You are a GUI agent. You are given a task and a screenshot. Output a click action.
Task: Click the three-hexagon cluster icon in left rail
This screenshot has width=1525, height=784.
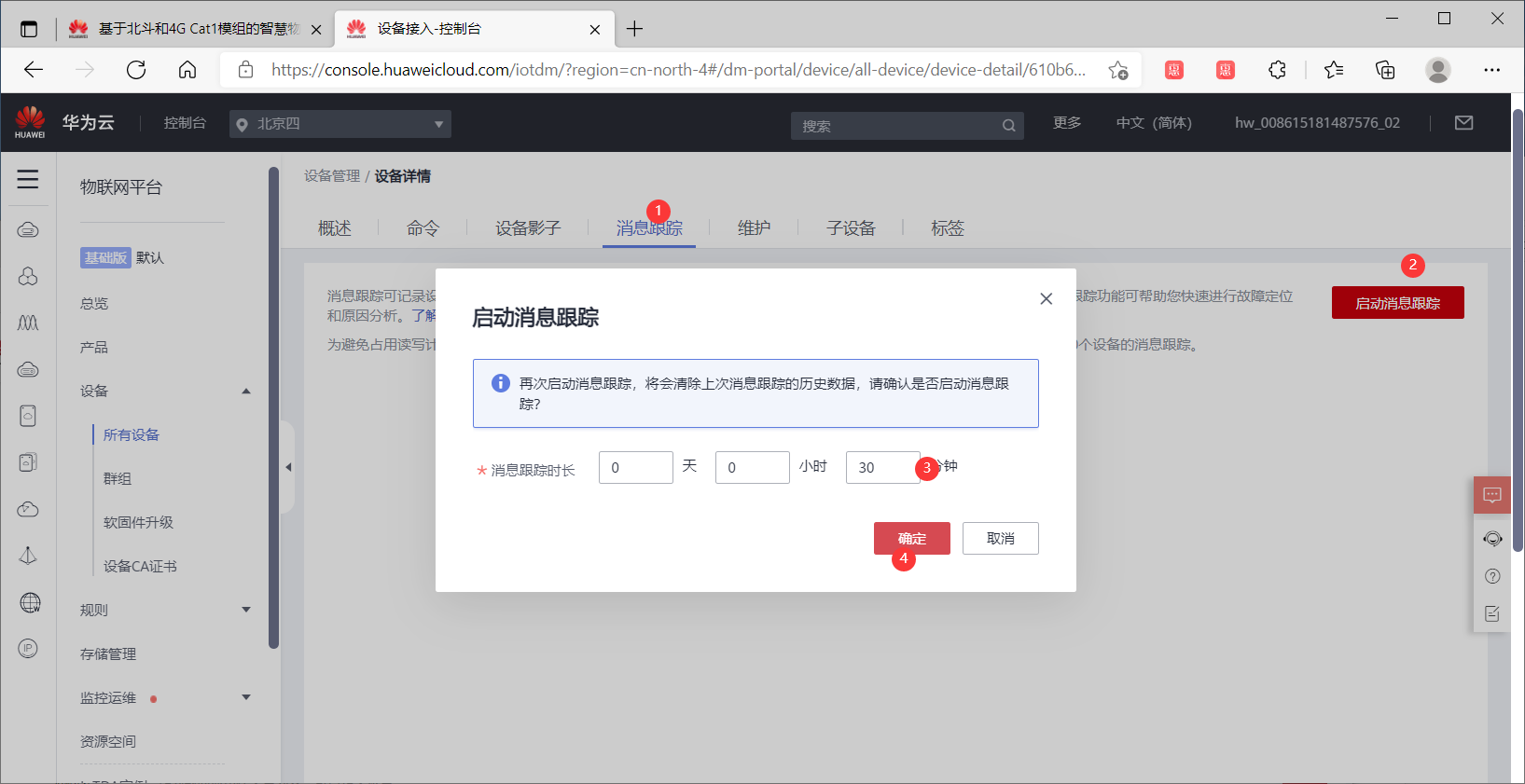tap(28, 276)
